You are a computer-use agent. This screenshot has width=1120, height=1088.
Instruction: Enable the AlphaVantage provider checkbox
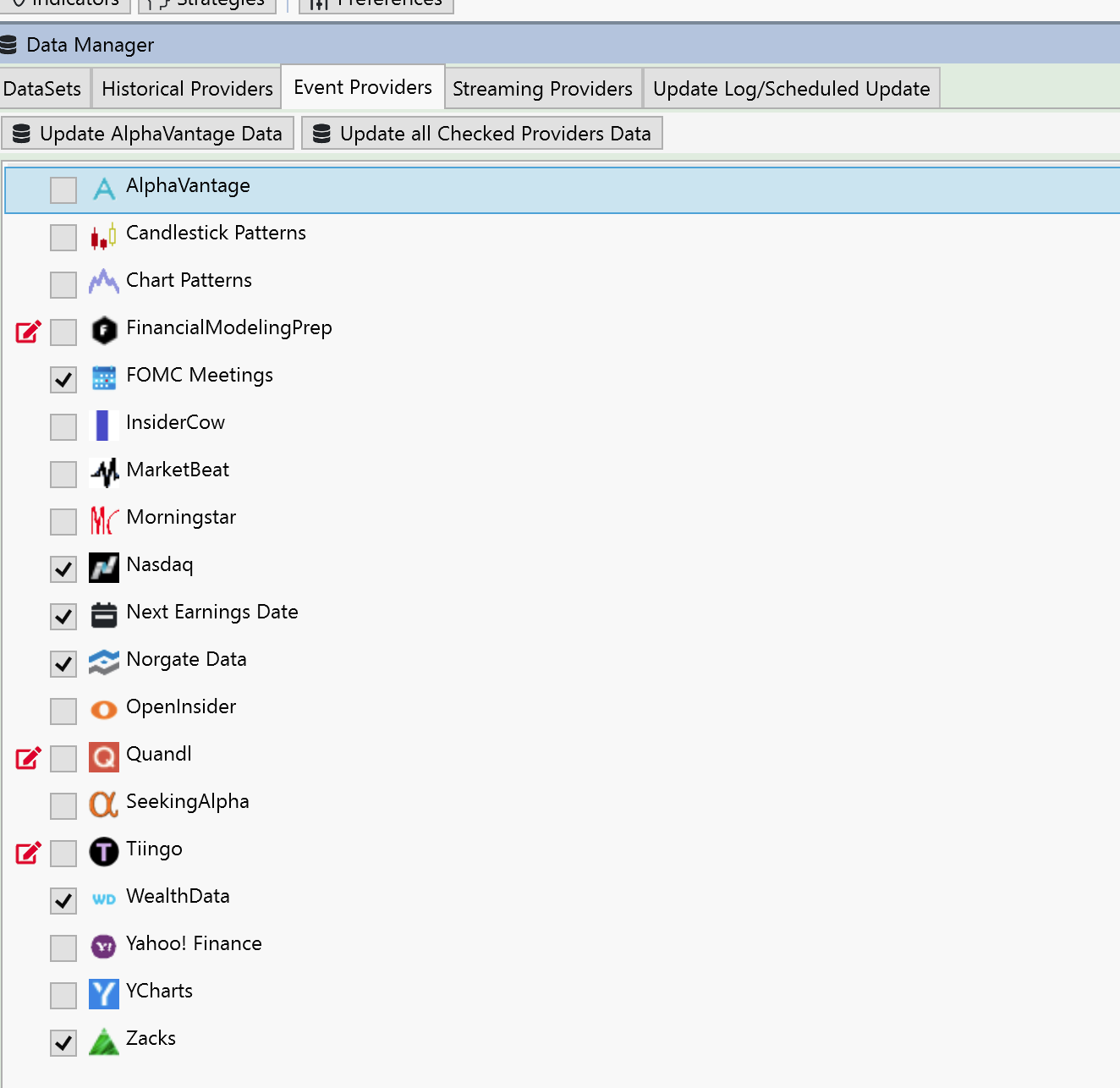63,190
